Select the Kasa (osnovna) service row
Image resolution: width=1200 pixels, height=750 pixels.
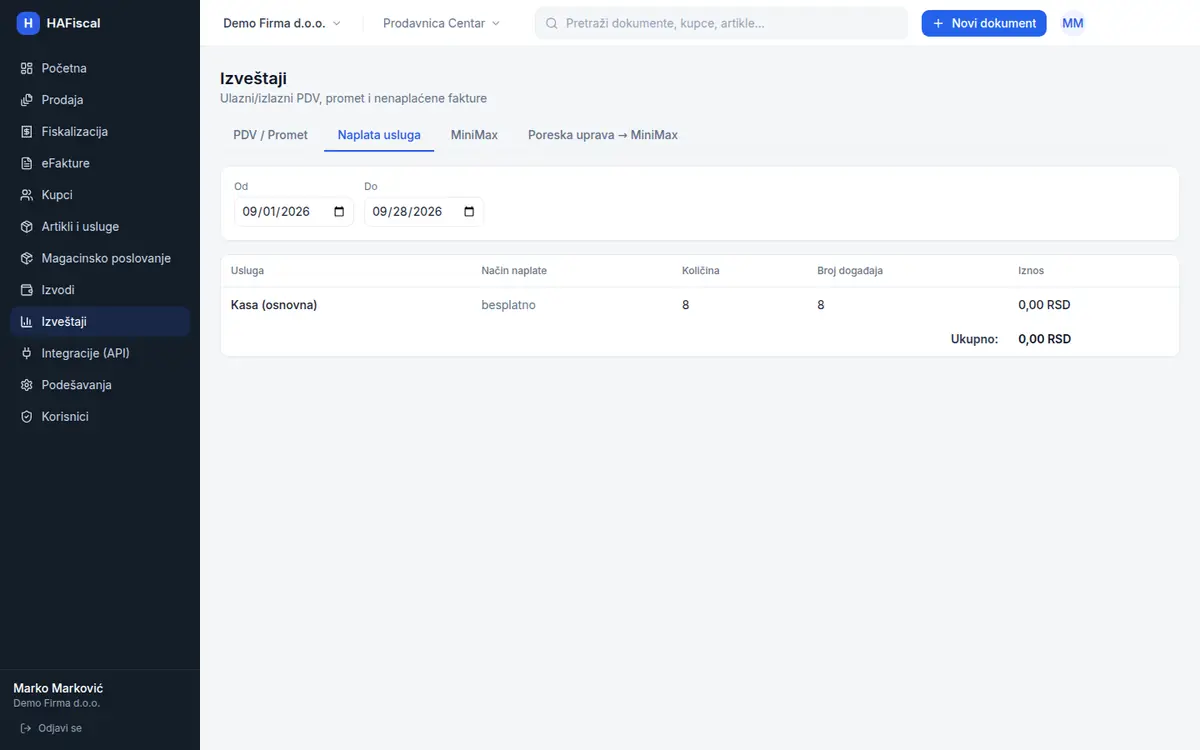(700, 305)
